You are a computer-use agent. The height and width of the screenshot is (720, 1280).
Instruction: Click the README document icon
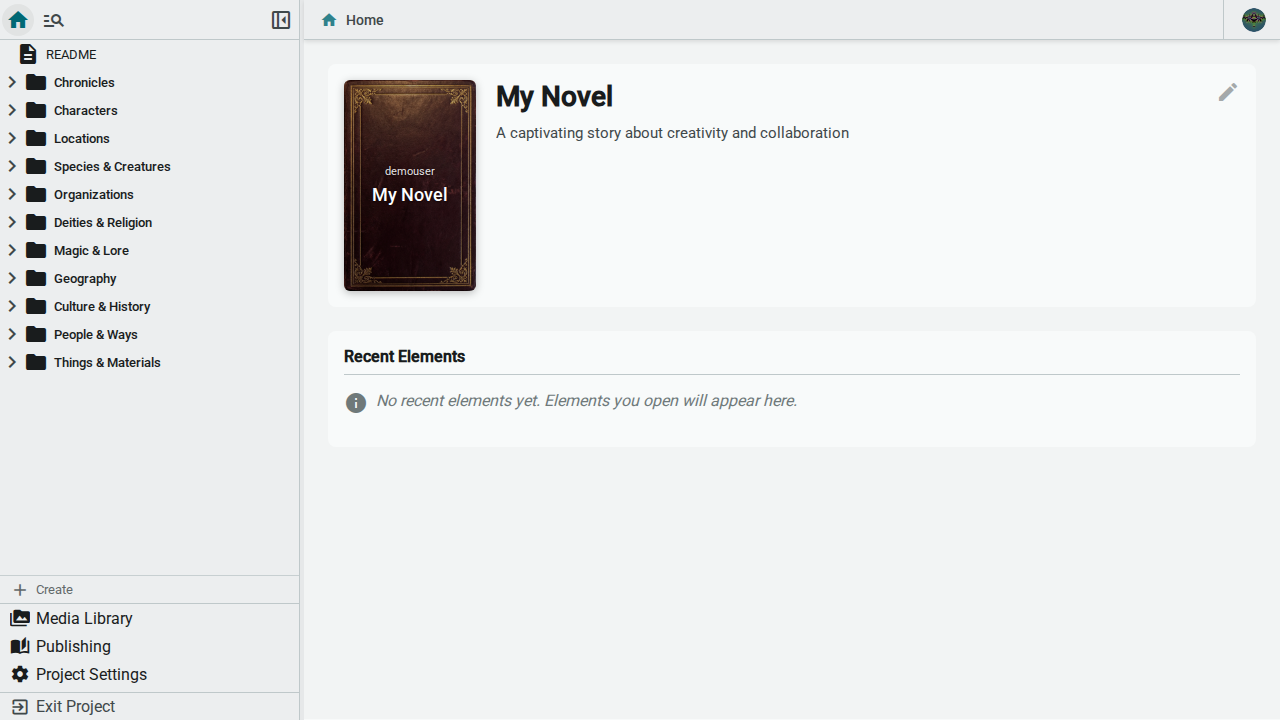click(28, 54)
